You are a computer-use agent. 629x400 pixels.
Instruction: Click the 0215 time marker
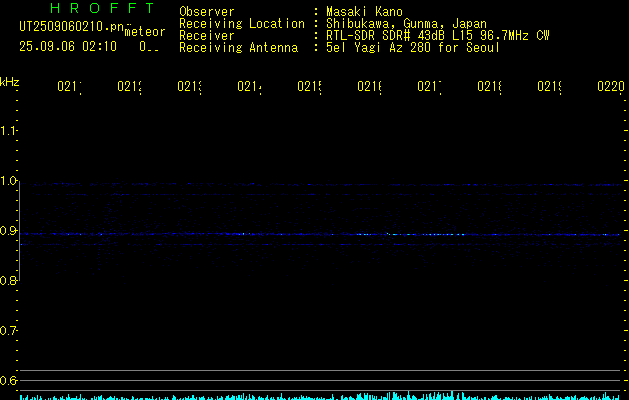[309, 86]
